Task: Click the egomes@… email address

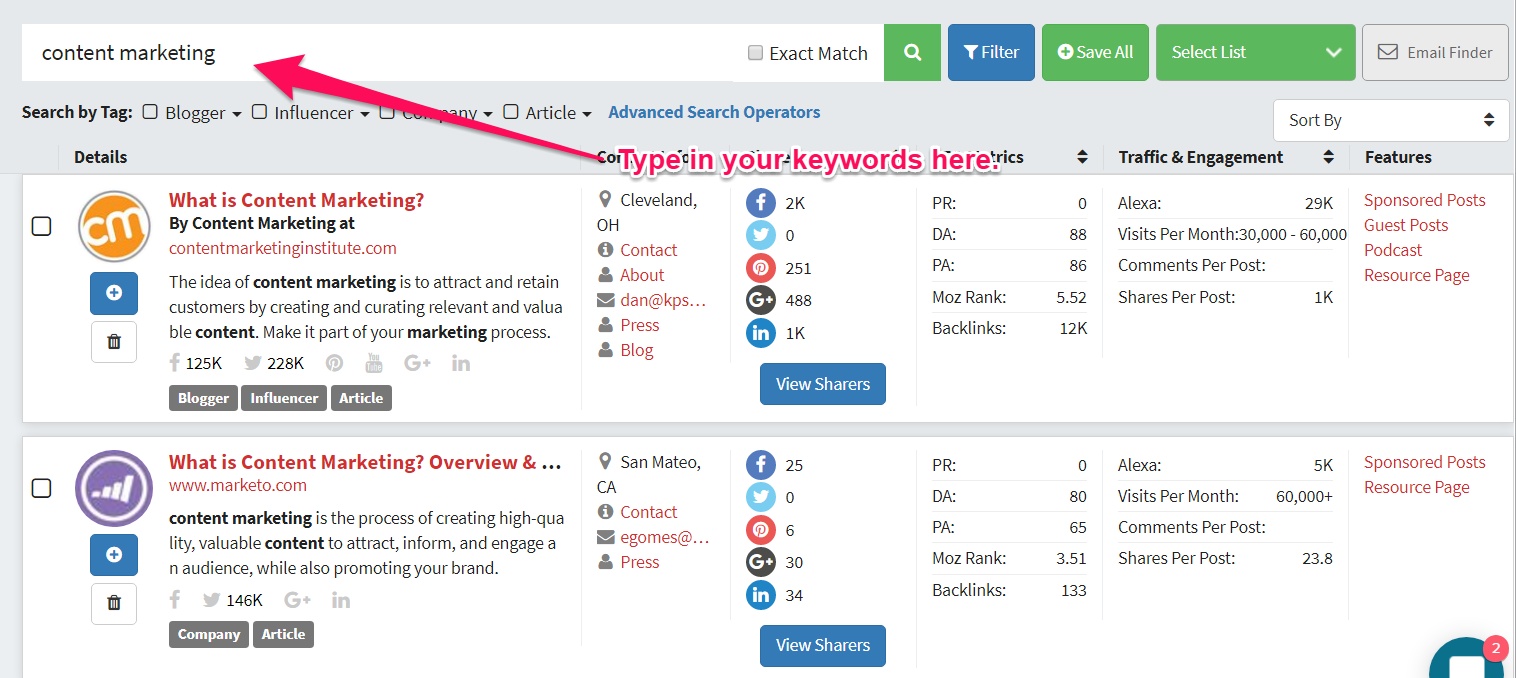Action: click(x=665, y=537)
